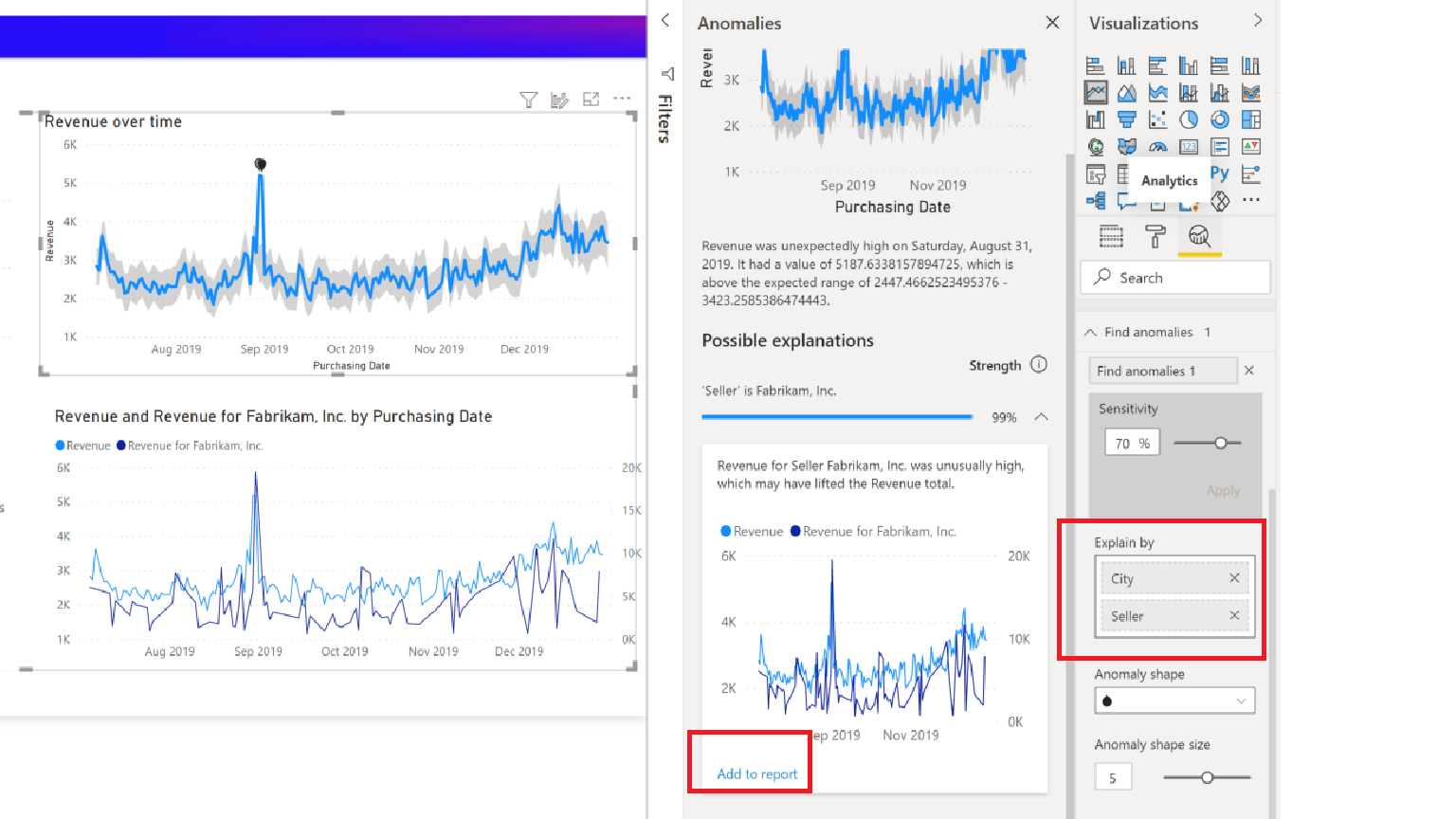1456x819 pixels.
Task: Select the waterfall chart visual
Action: click(x=1096, y=119)
